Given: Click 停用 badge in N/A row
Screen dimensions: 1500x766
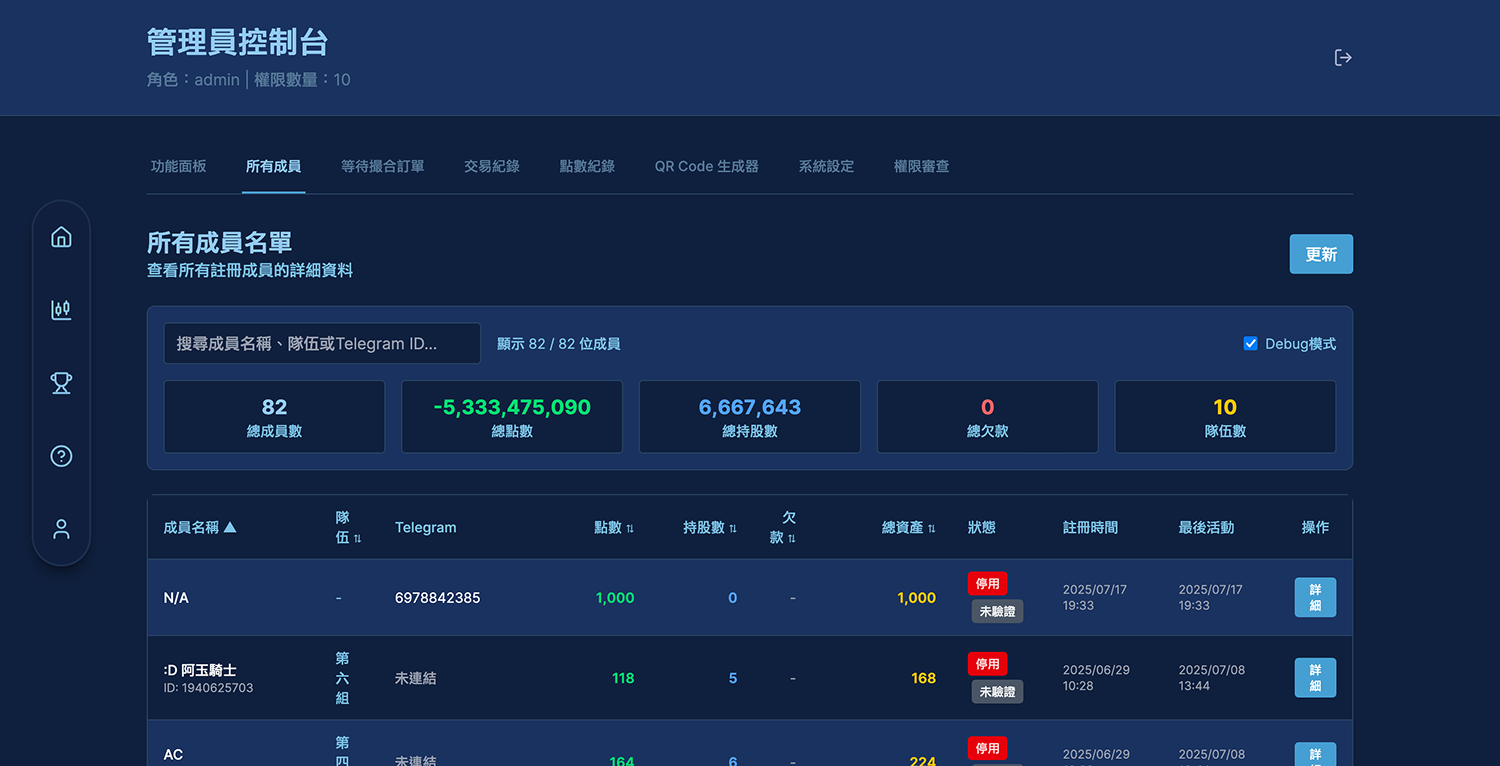Looking at the screenshot, I should pos(987,583).
